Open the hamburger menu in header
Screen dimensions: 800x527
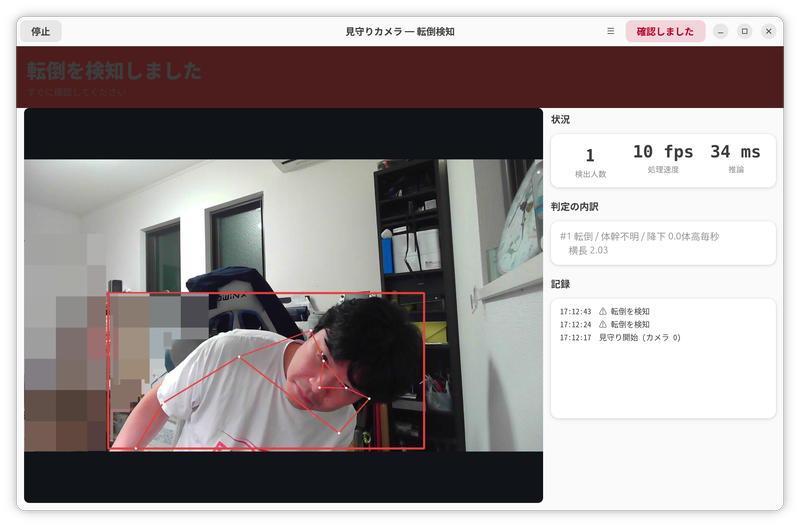pyautogui.click(x=610, y=32)
